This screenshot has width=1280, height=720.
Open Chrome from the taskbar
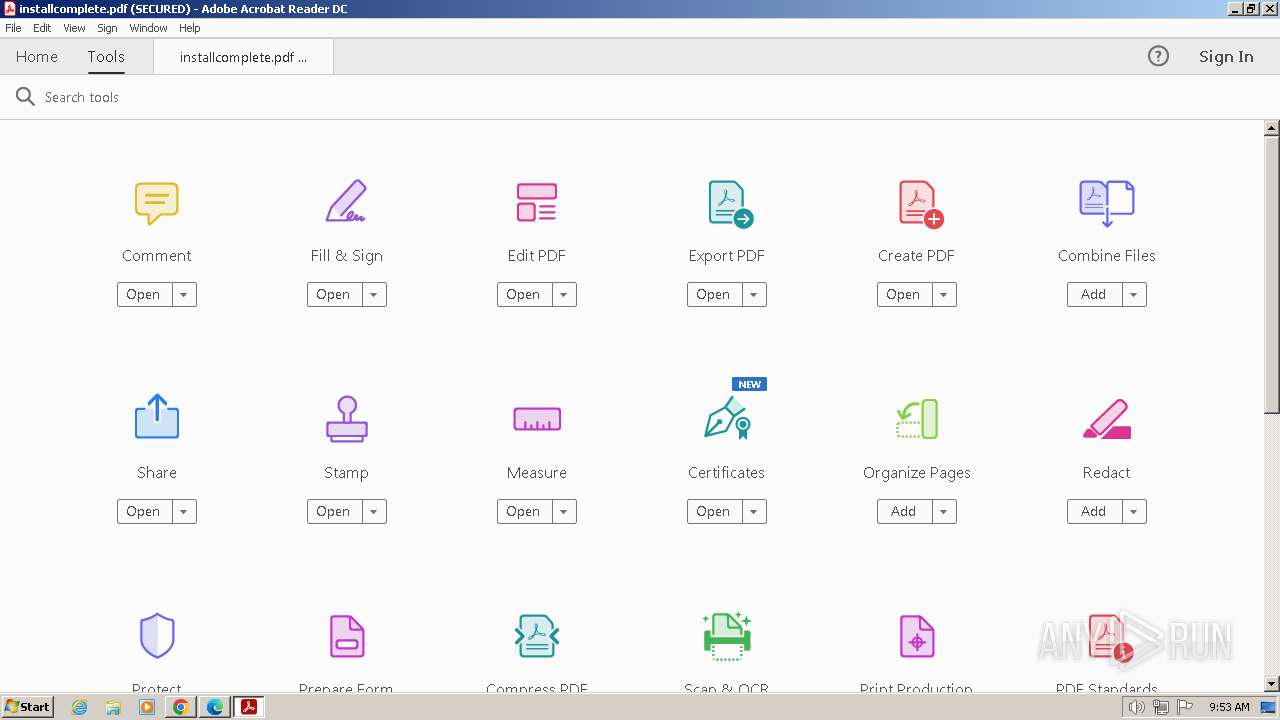pos(180,707)
